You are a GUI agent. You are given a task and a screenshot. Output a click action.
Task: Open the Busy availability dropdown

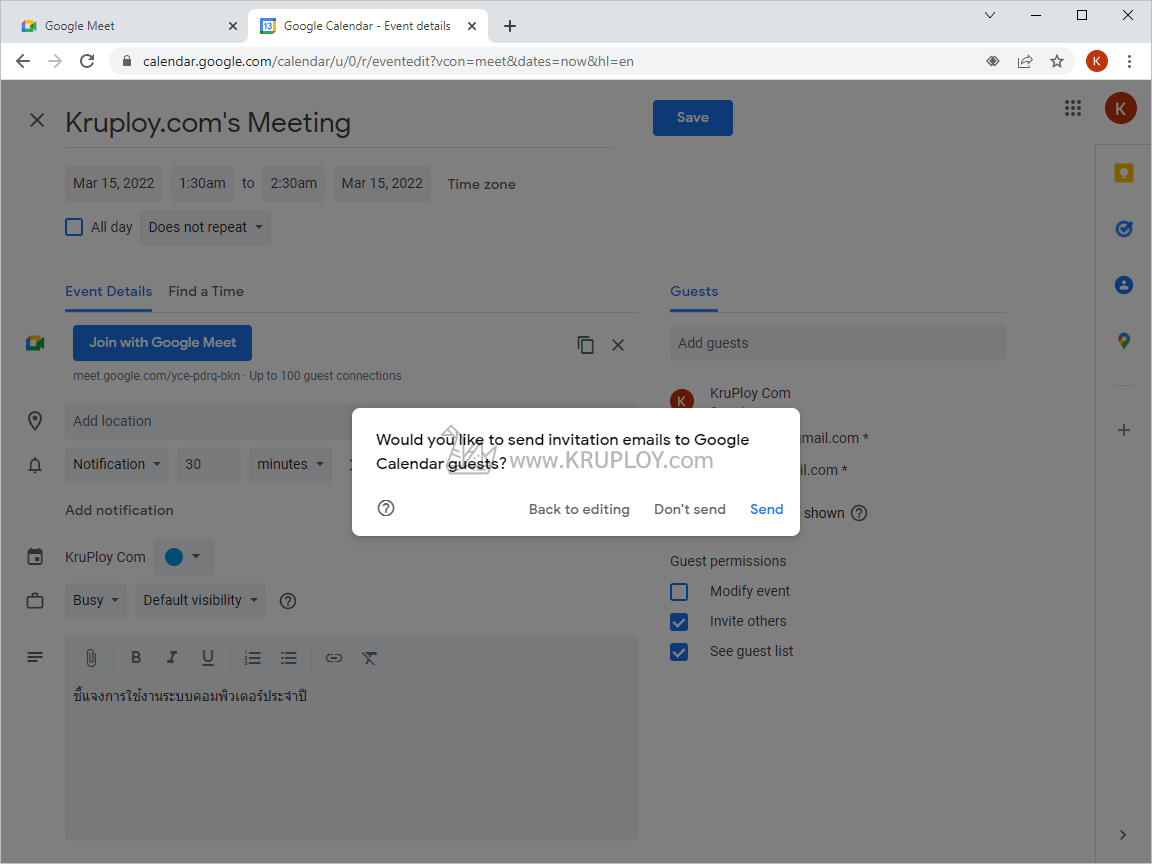click(96, 600)
